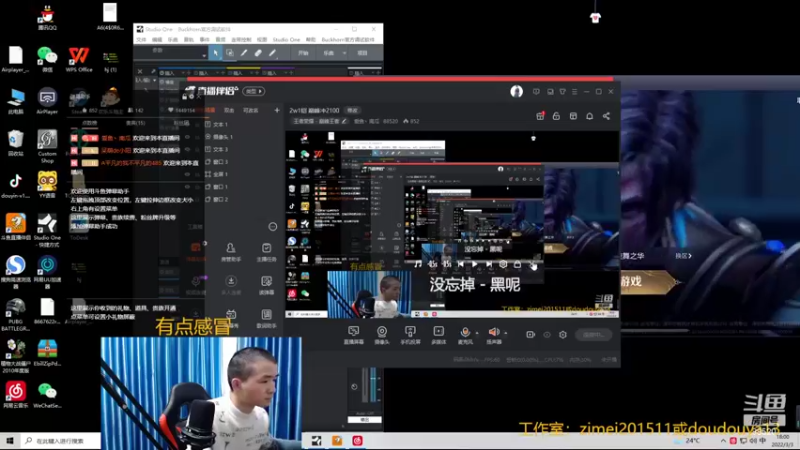
Task: Select the 窗口 3 source
Action: pyautogui.click(x=217, y=162)
